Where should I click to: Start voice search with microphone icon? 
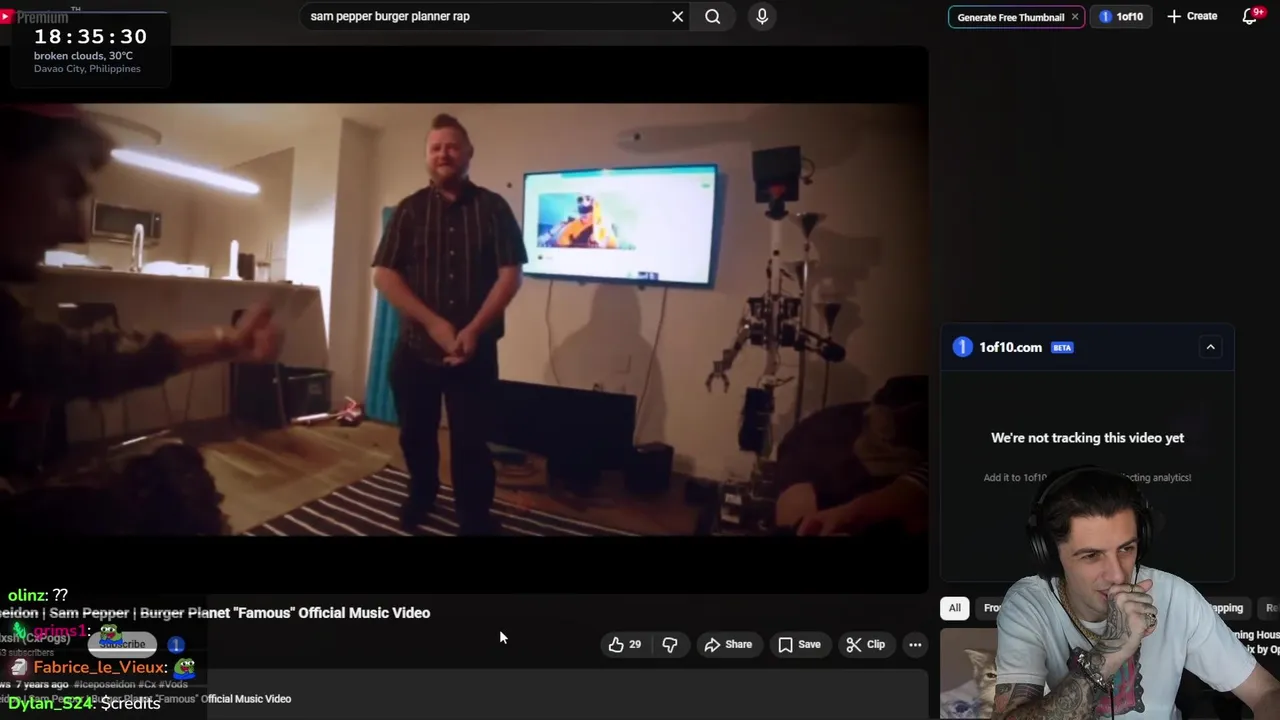[762, 16]
